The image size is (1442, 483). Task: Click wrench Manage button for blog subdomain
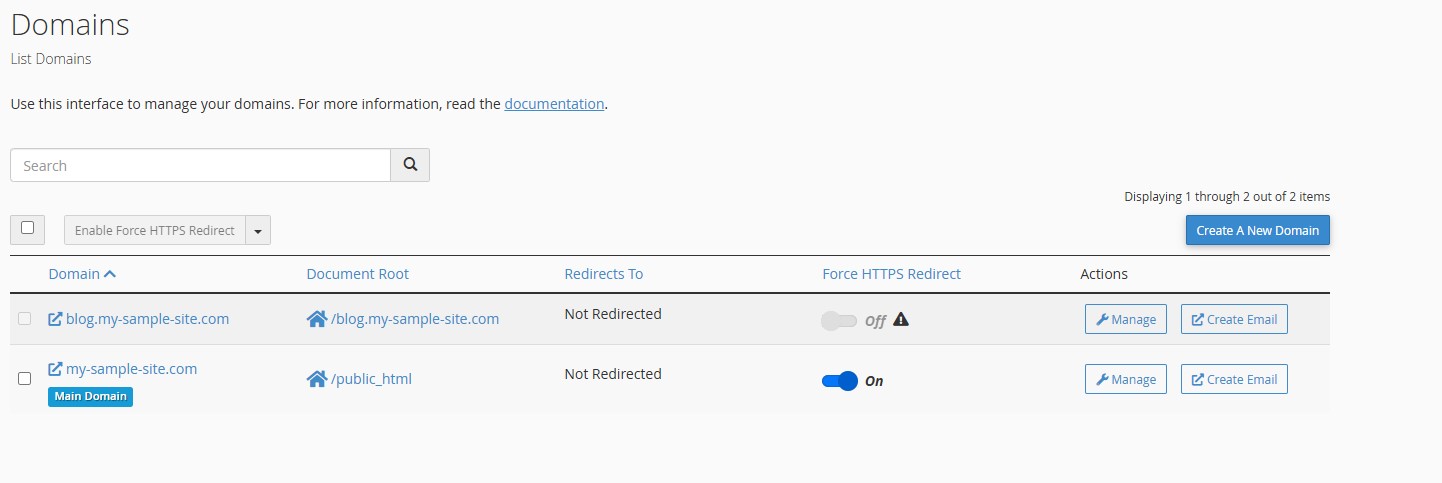1126,319
